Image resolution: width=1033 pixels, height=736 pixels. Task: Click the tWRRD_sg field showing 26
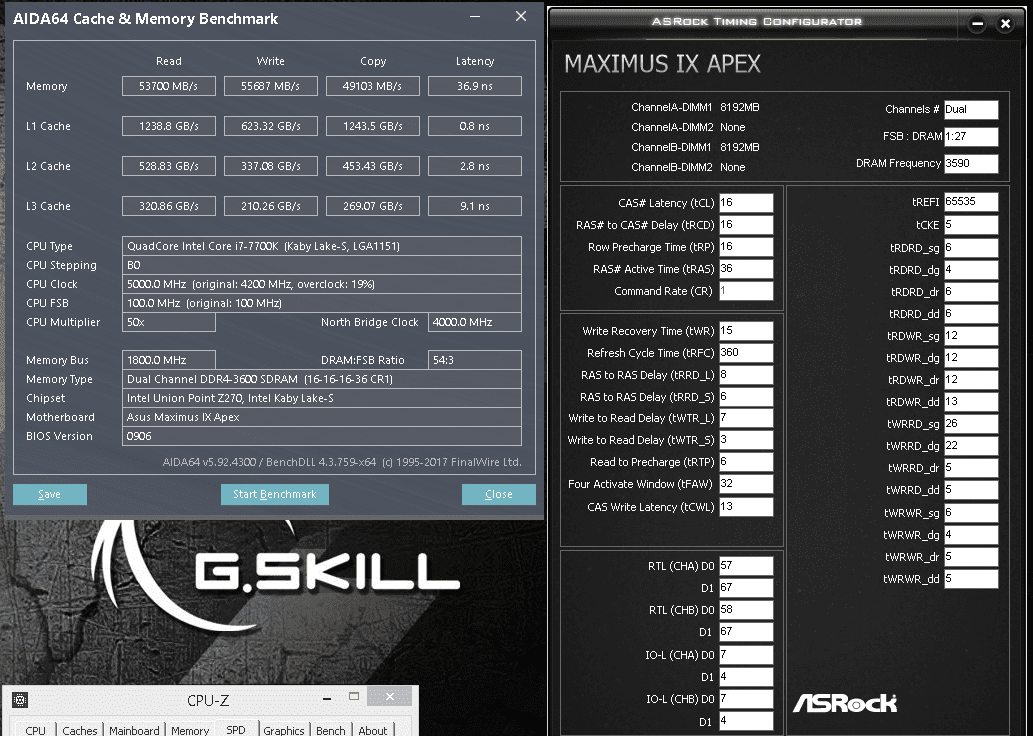[971, 424]
